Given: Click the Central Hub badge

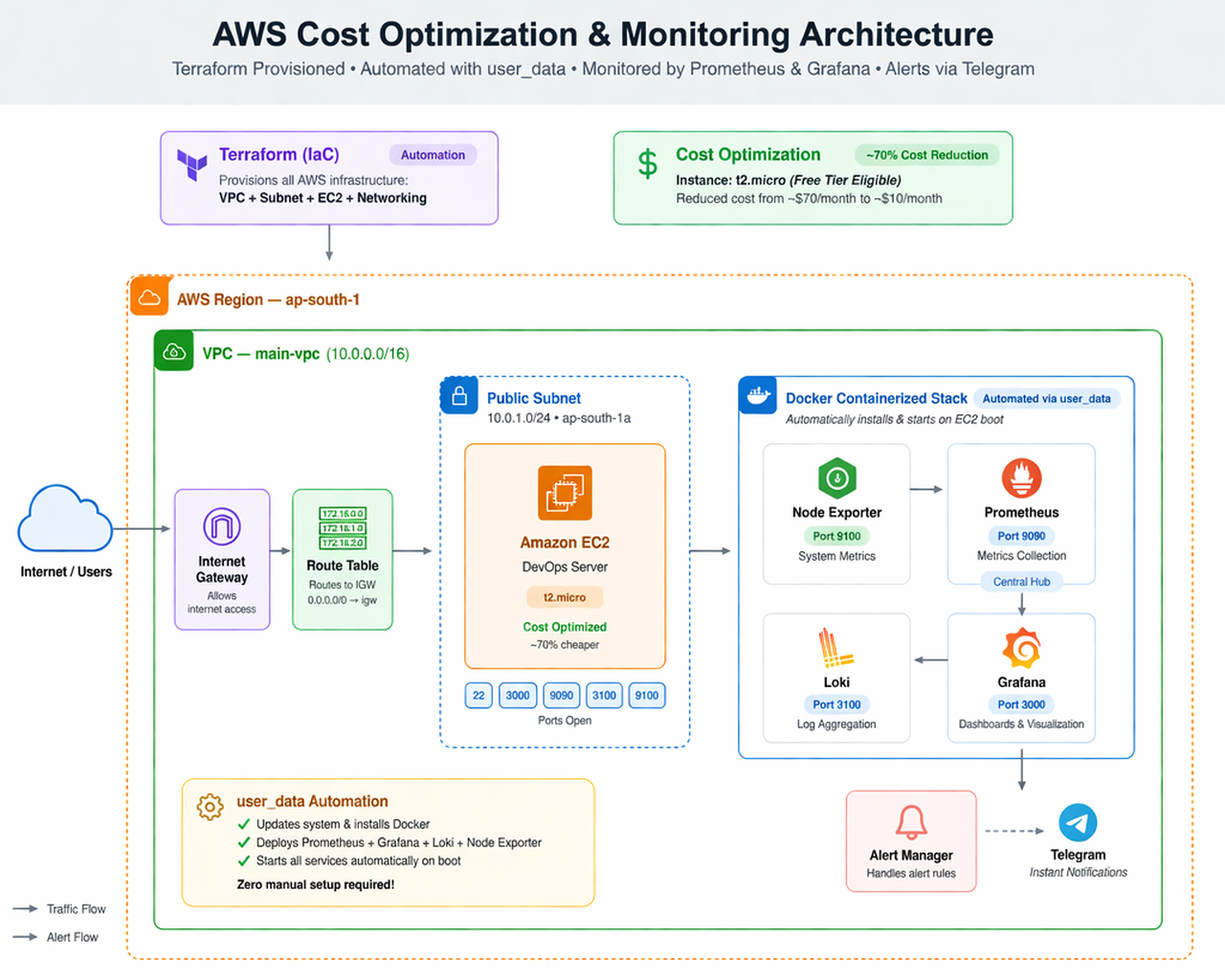Looking at the screenshot, I should [x=1021, y=582].
